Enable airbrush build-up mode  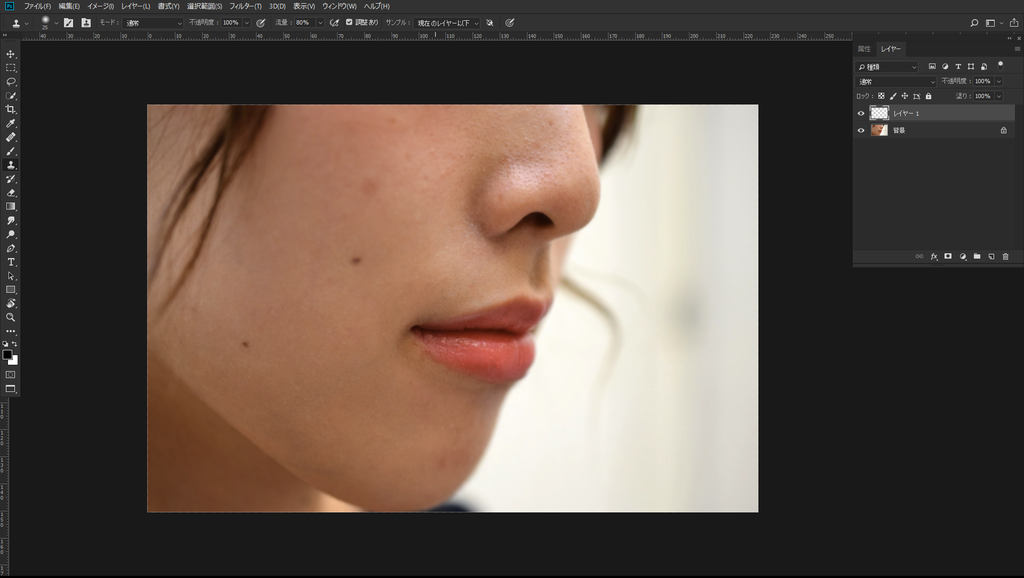[334, 23]
